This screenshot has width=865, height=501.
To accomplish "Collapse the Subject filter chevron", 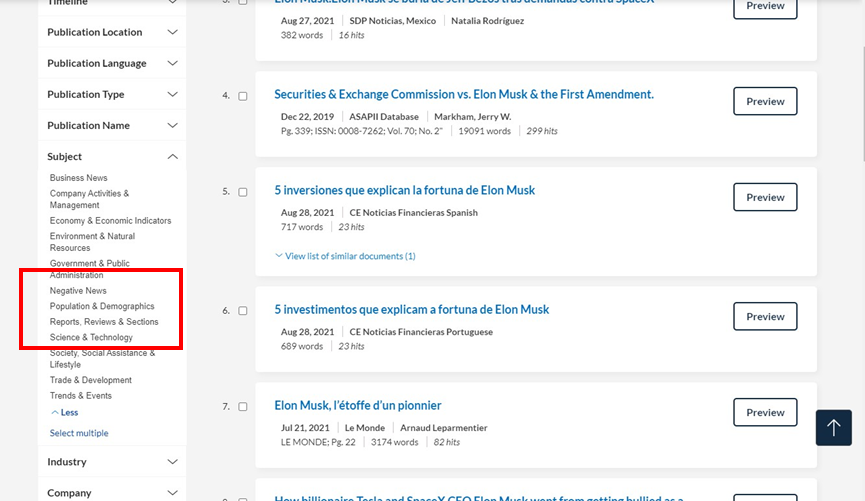I will pyautogui.click(x=172, y=157).
